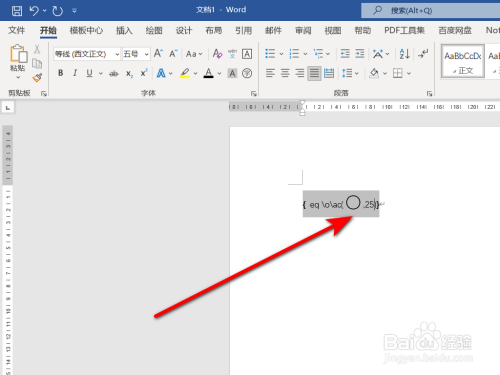Open the 帮助 tab
This screenshot has height=375, width=500.
363,30
